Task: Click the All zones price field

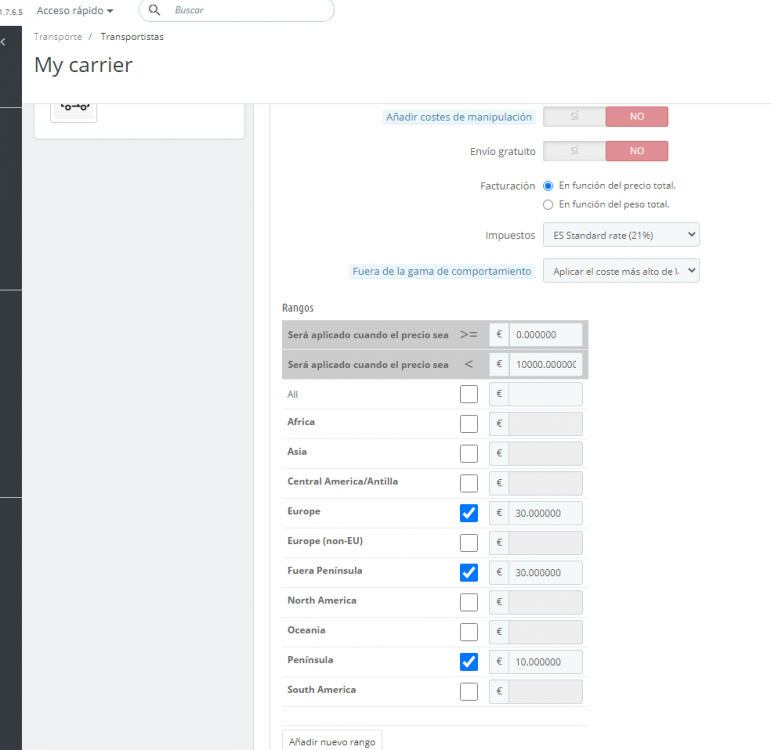Action: 546,394
